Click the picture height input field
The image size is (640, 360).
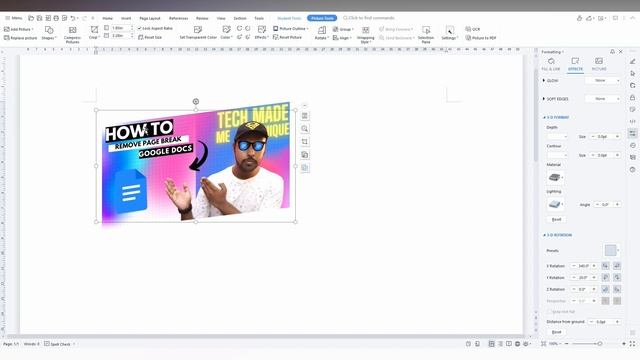click(121, 28)
